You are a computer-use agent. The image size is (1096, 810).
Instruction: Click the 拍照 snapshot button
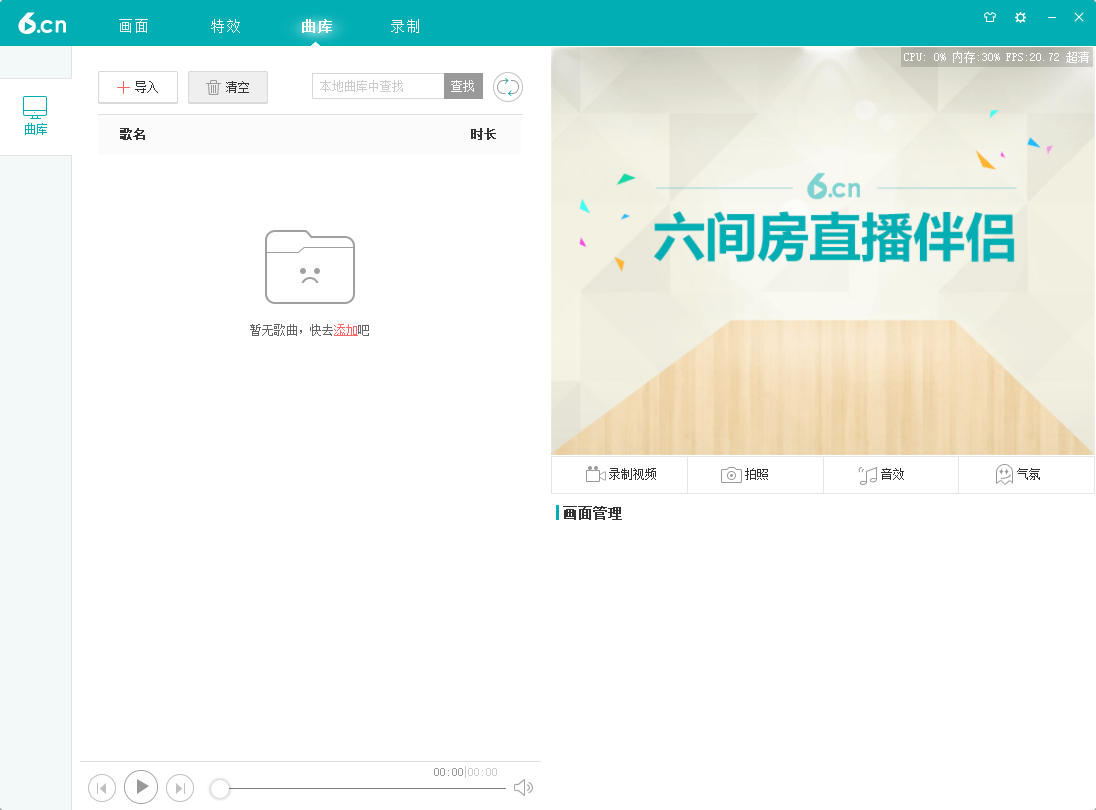click(x=756, y=475)
